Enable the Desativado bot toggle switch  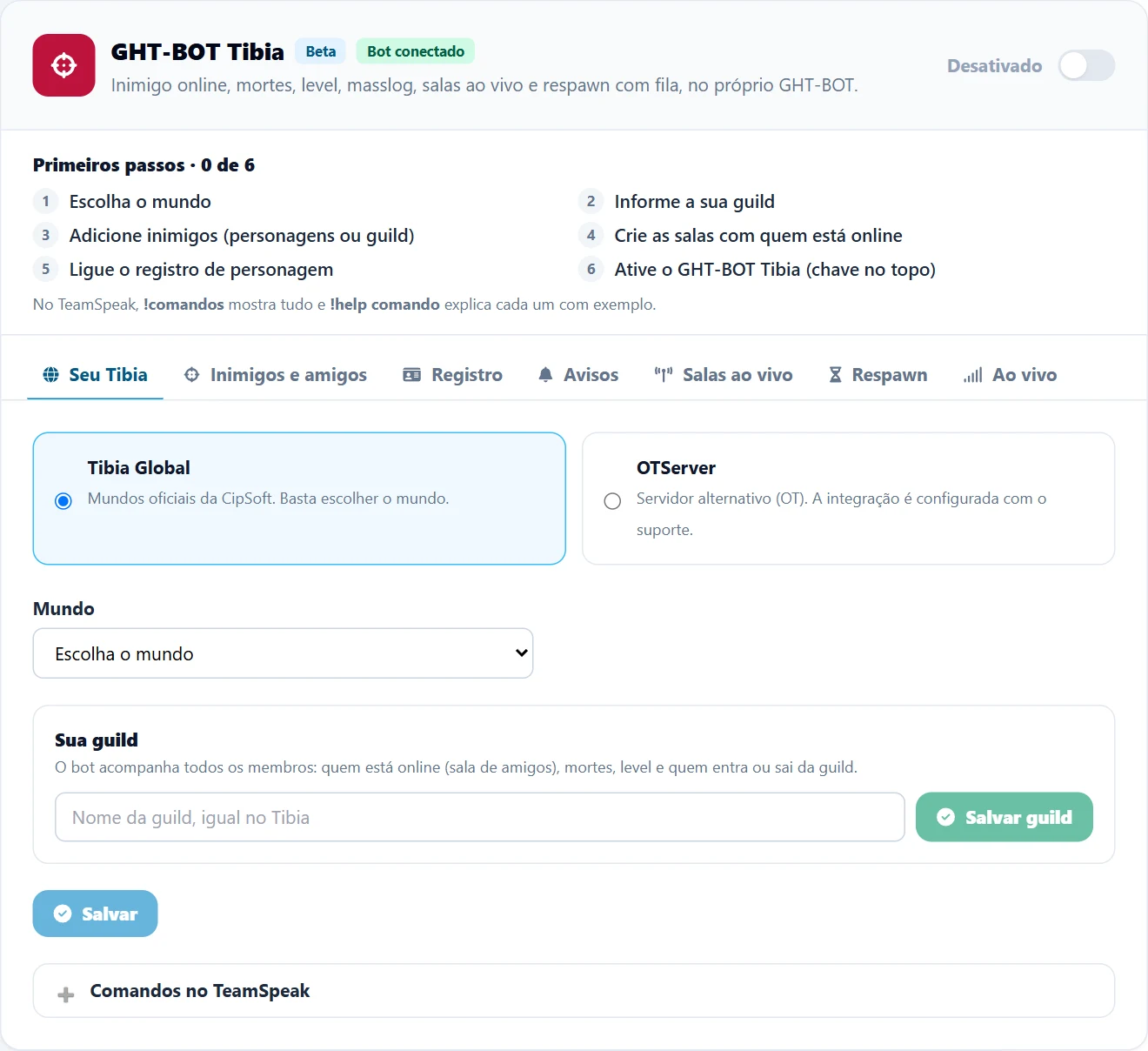click(1086, 65)
